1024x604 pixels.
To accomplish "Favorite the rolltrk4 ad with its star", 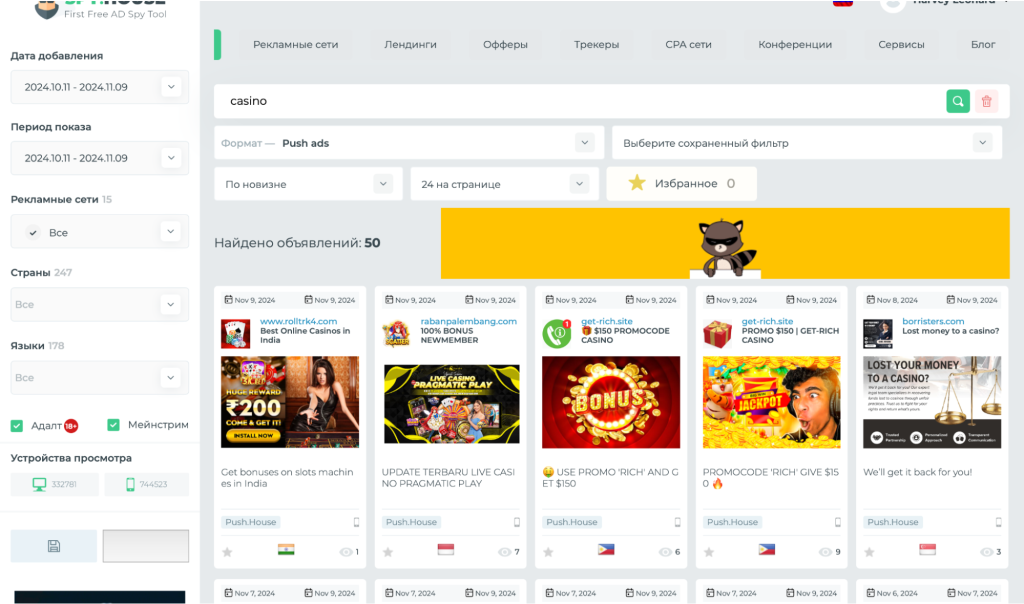I will [227, 552].
